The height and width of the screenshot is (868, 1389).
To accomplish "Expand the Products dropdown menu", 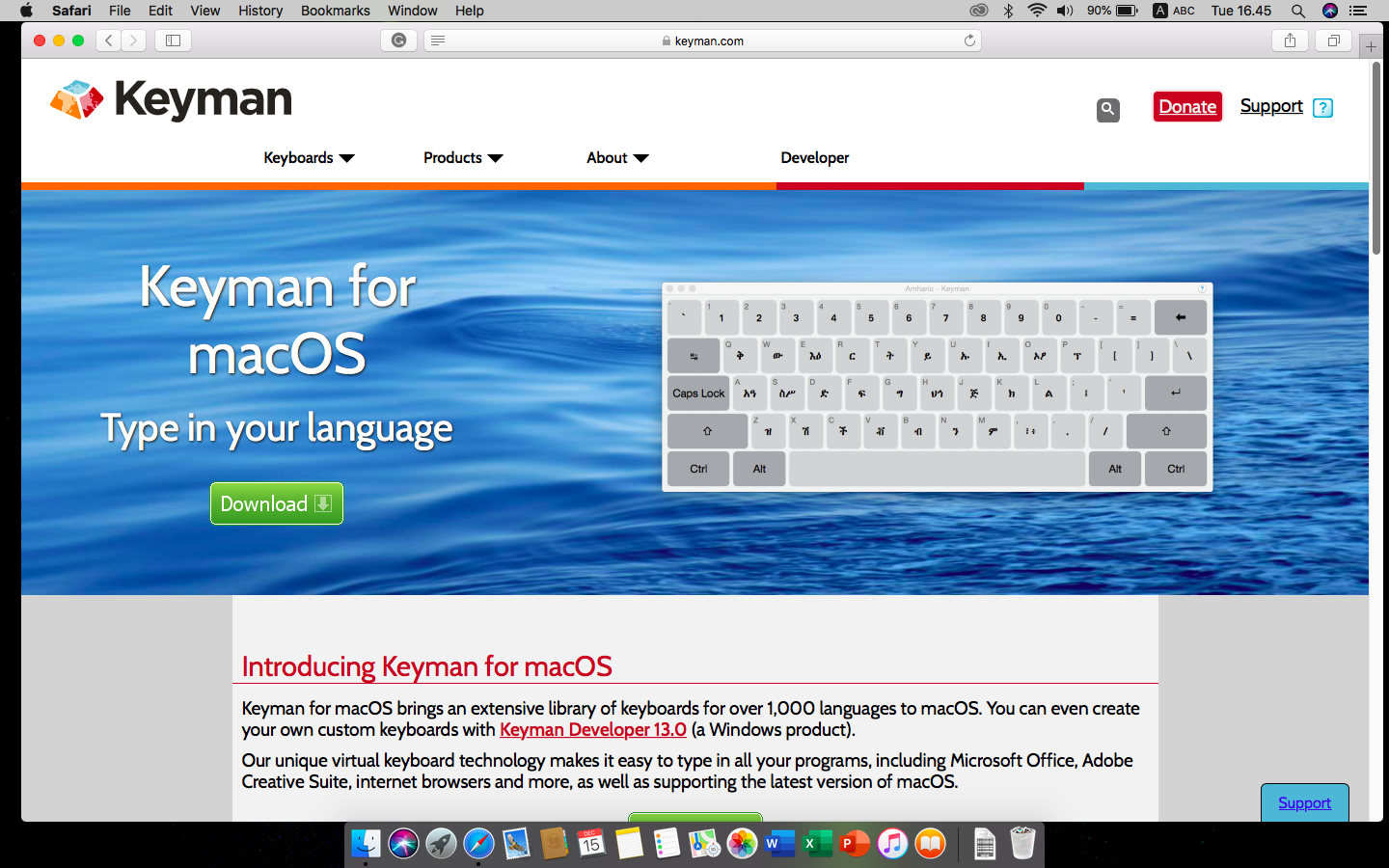I will tap(463, 158).
